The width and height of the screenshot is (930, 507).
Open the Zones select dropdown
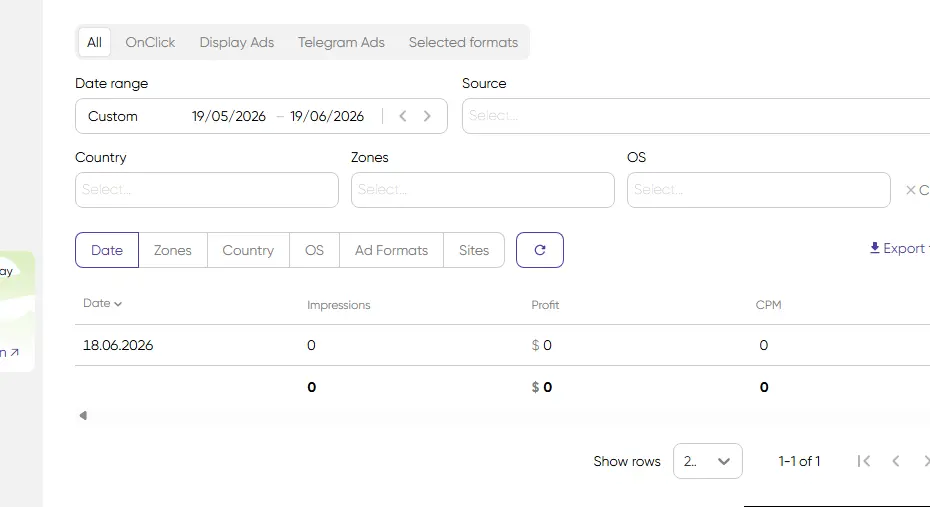483,190
